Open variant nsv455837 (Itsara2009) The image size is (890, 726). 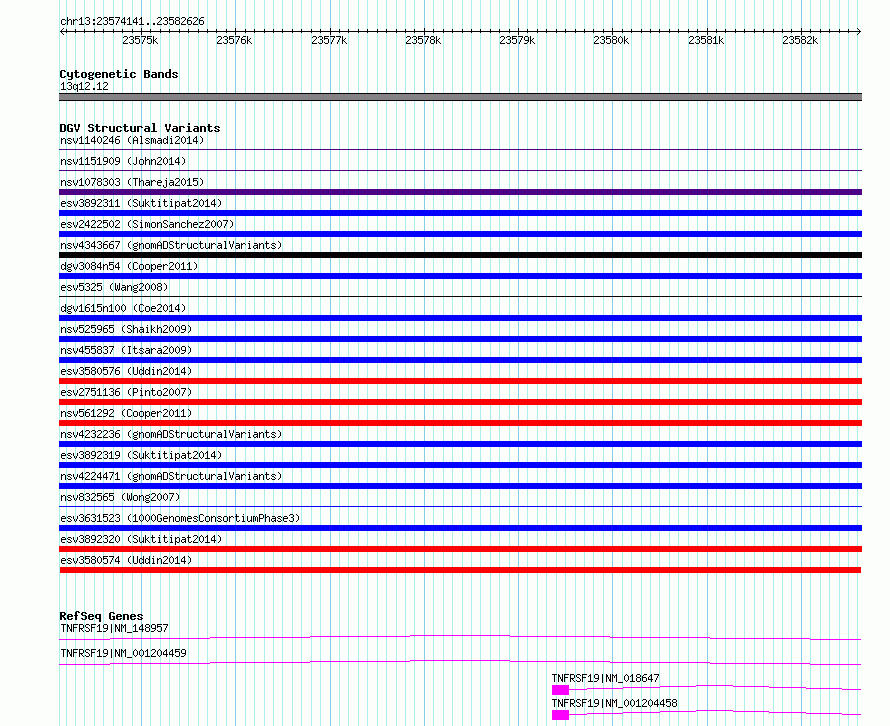tap(126, 350)
